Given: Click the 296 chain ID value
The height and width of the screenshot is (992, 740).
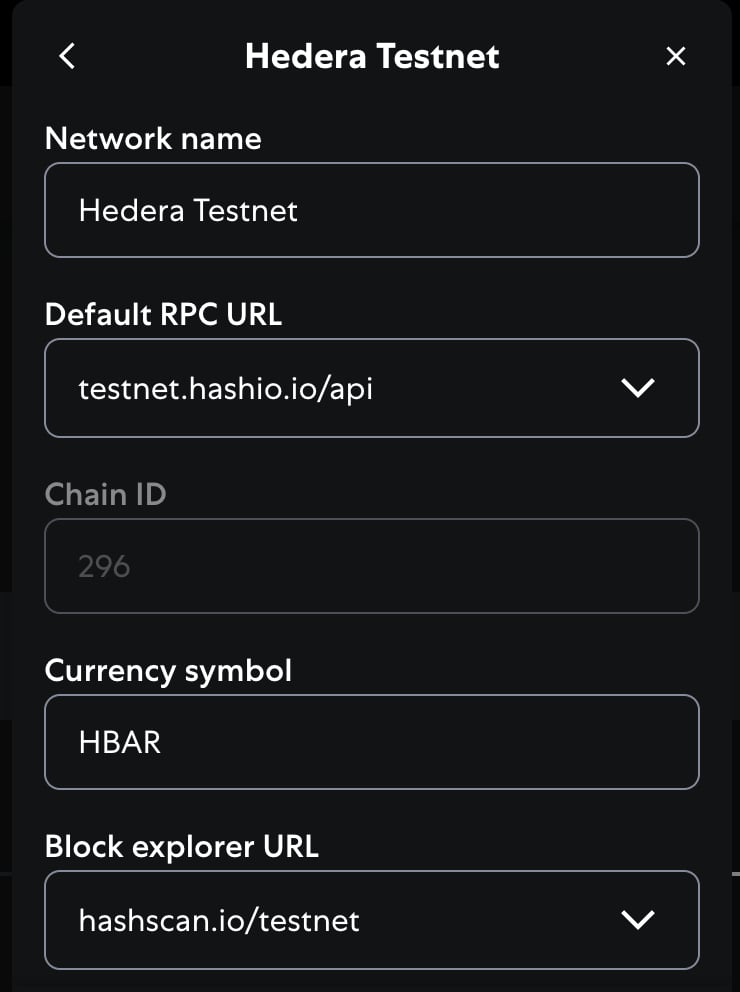Looking at the screenshot, I should (x=104, y=566).
